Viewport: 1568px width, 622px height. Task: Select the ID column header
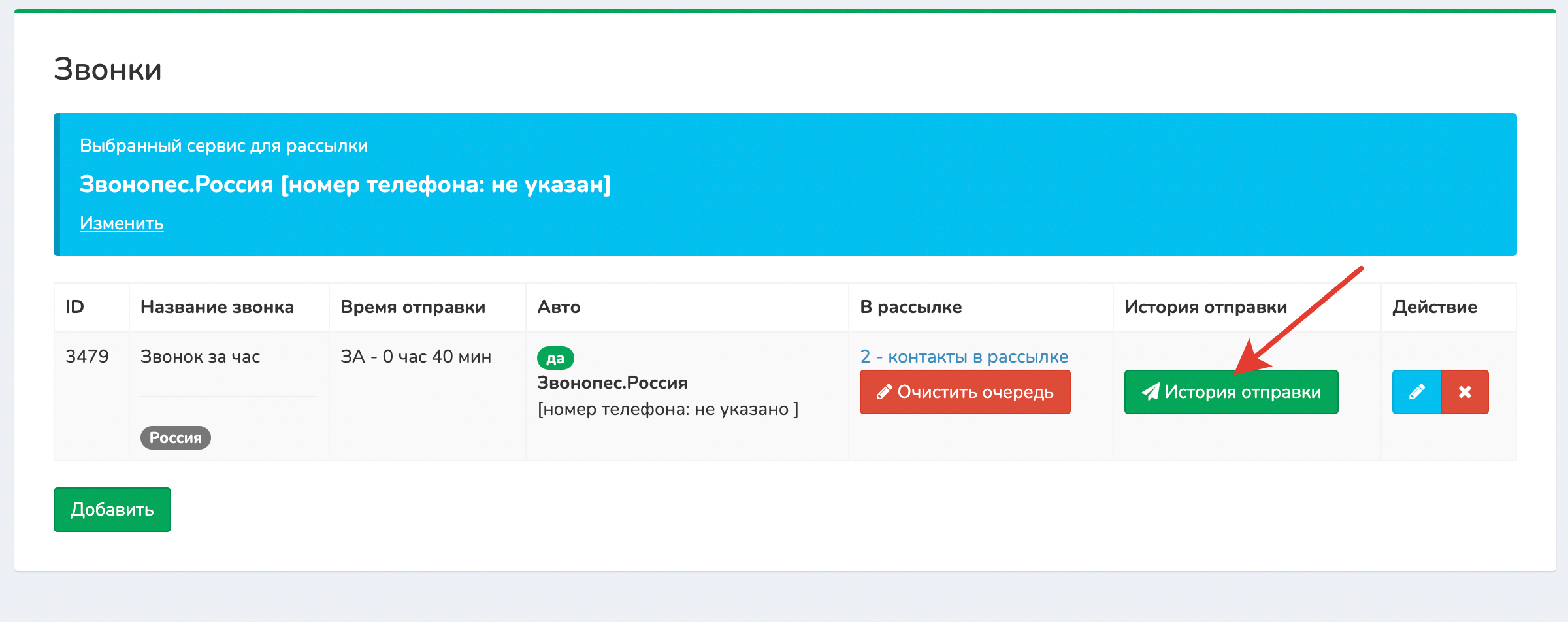click(75, 307)
